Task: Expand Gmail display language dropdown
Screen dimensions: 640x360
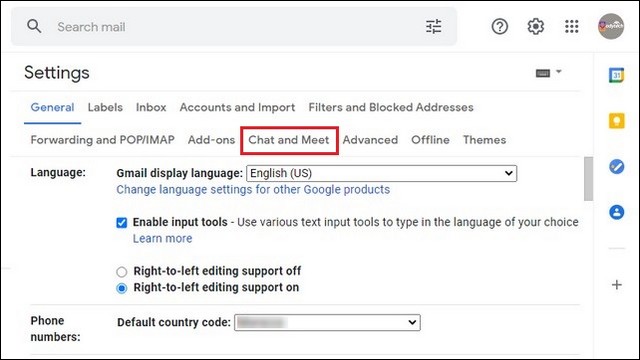Action: pos(382,173)
